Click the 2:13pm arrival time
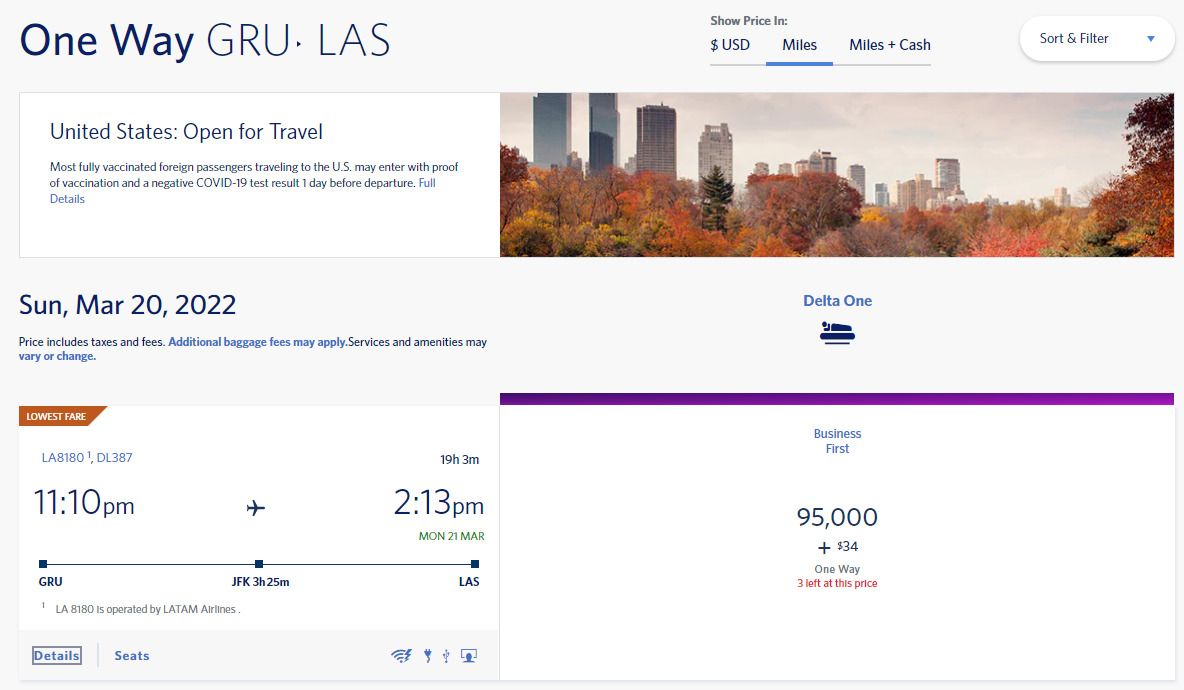 coord(439,503)
